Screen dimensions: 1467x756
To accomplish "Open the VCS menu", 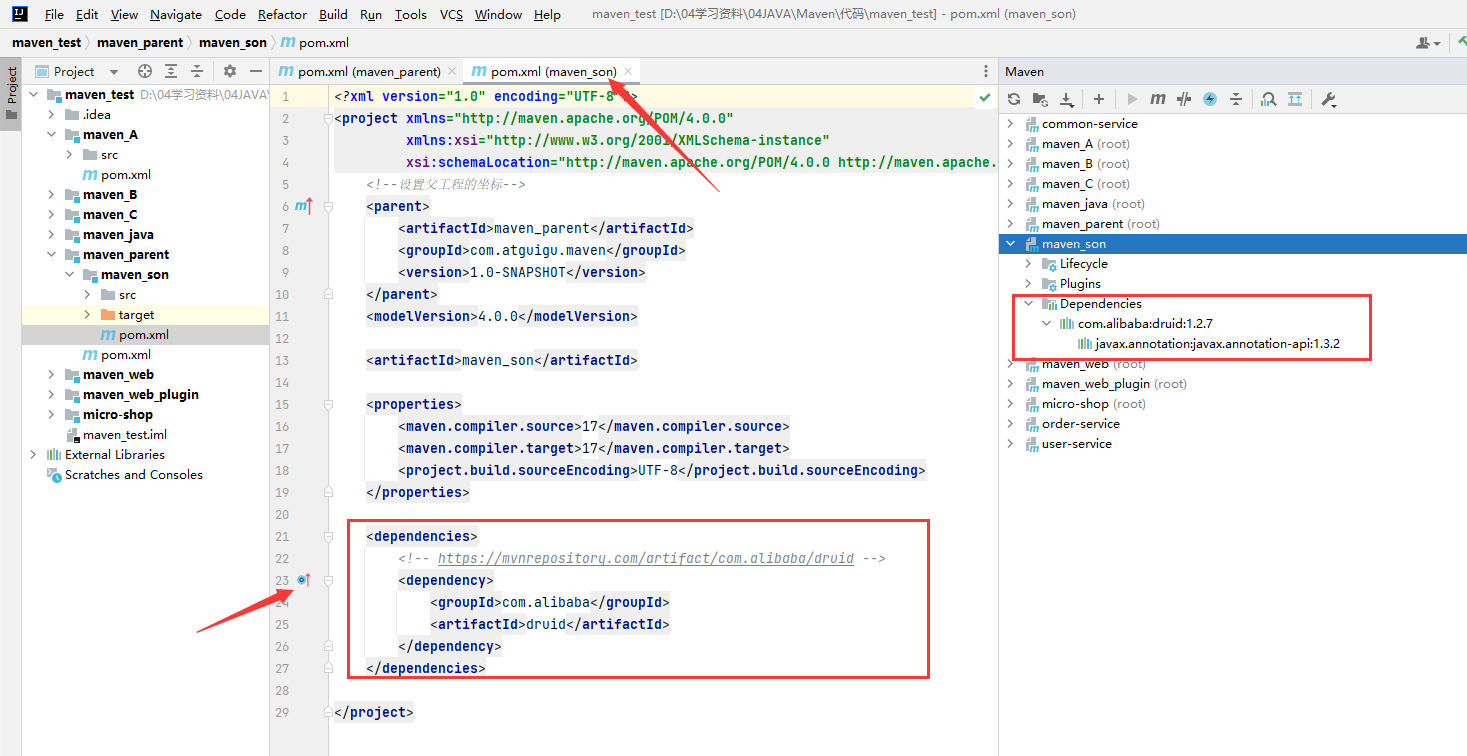I will pos(451,14).
